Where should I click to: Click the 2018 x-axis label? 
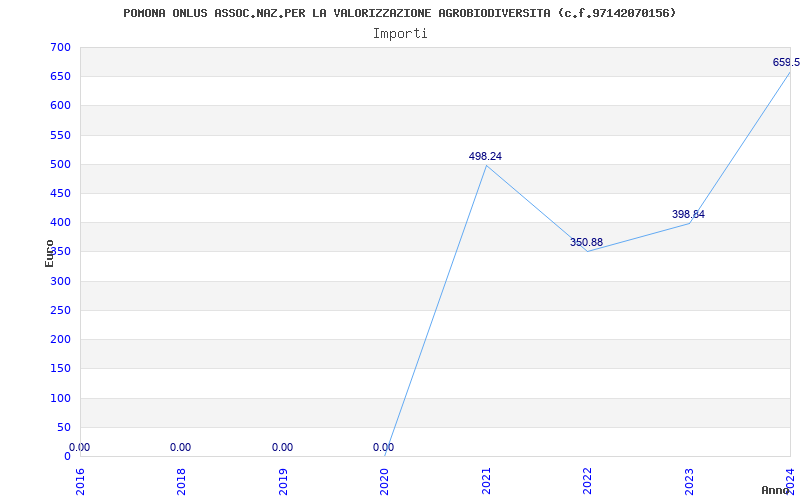[182, 482]
